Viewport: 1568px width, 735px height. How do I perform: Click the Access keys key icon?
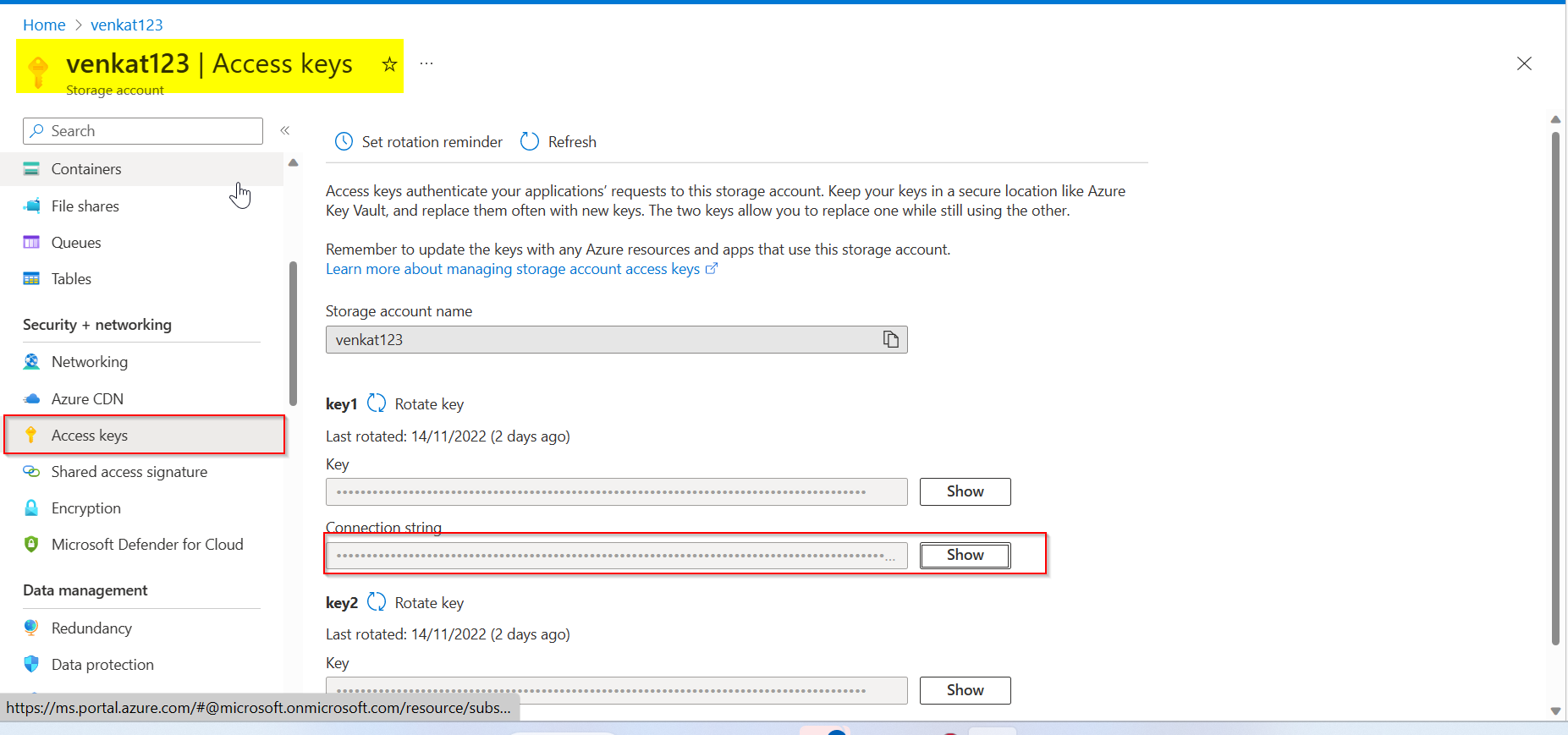(x=31, y=436)
